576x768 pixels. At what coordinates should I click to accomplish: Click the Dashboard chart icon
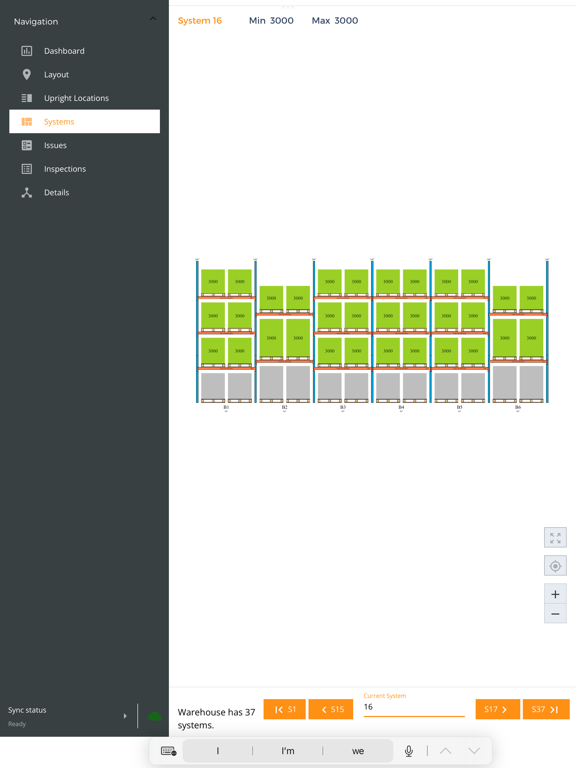tap(27, 51)
